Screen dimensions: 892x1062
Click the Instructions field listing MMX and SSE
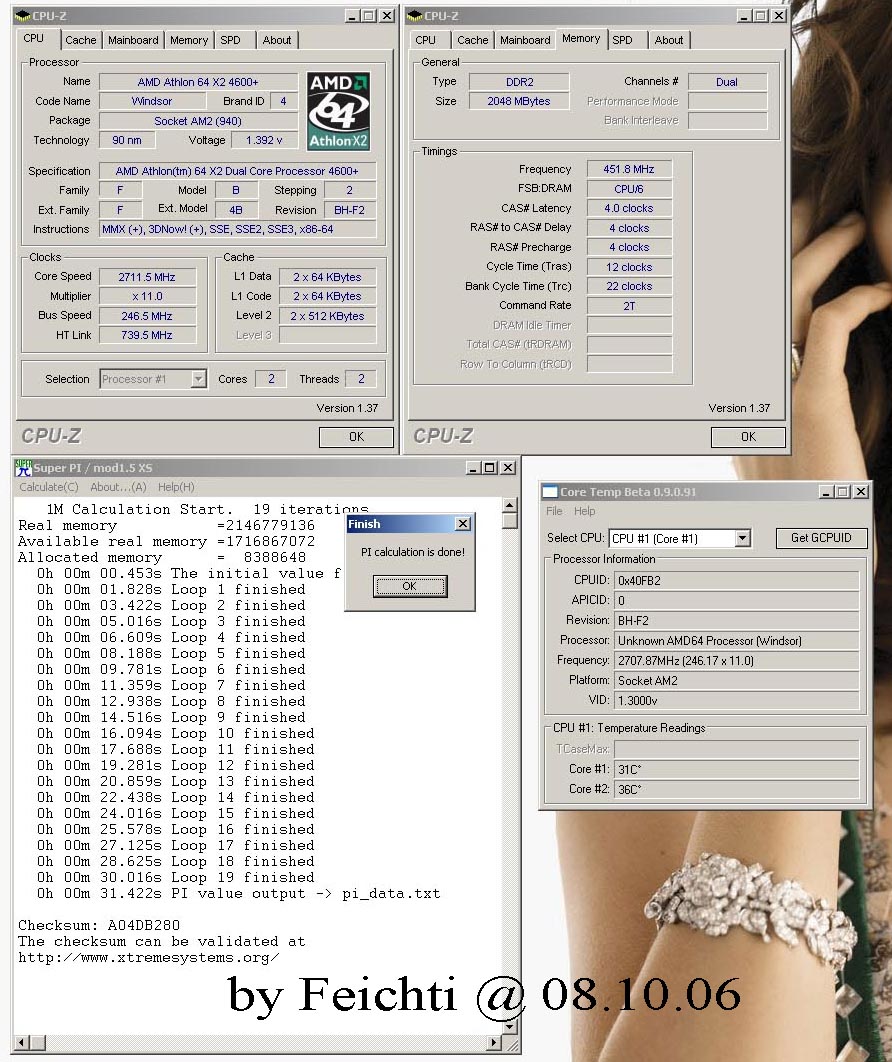coord(237,229)
